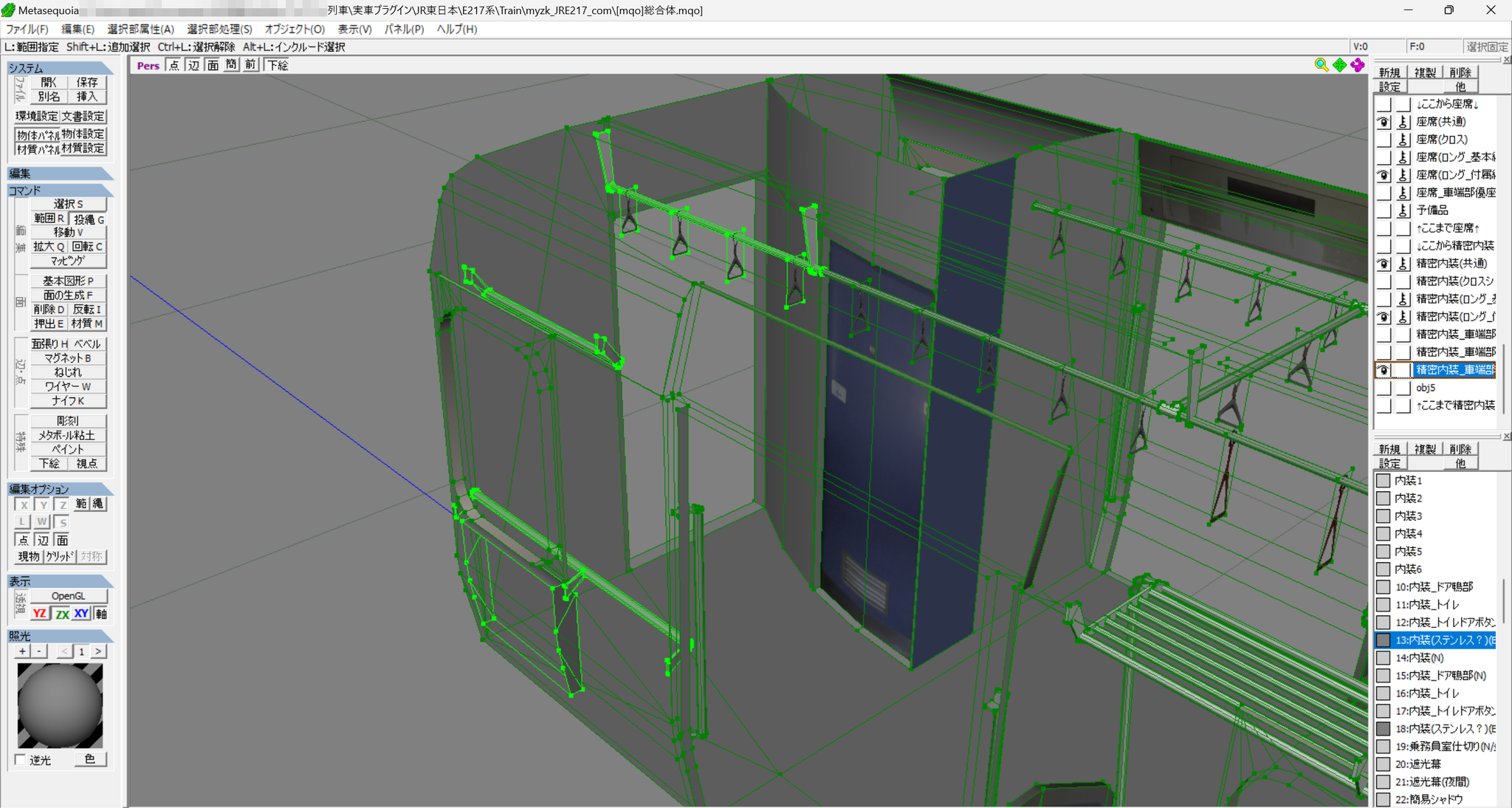Toggle lock icon for 座席_車端部優座 object
The width and height of the screenshot is (1512, 808).
(x=1403, y=193)
